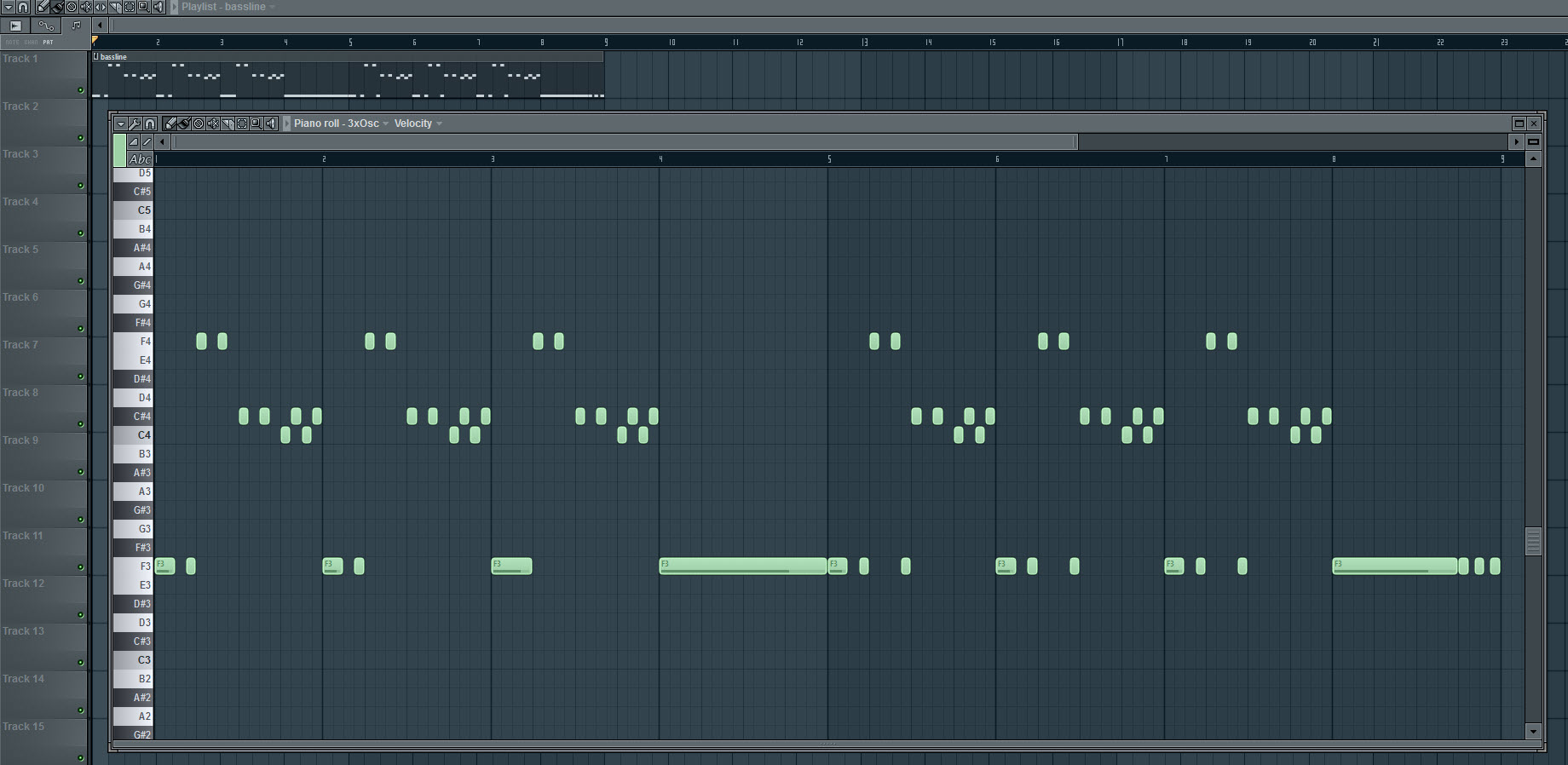Toggle the piano roll snap magnet
The image size is (1568, 765).
150,124
